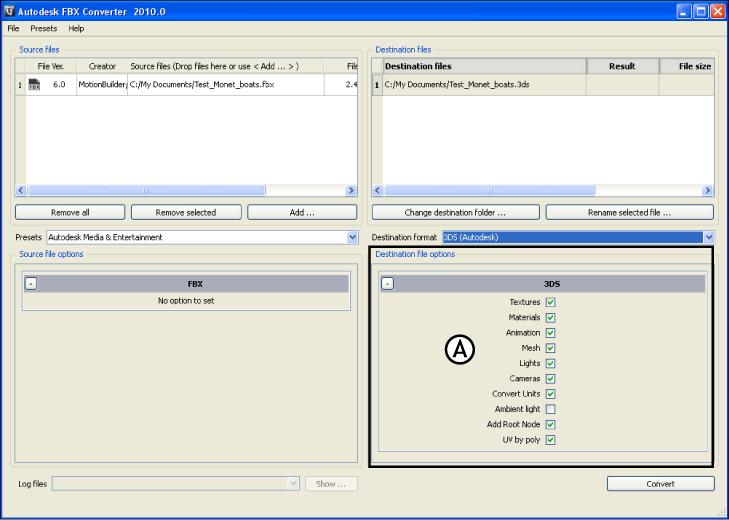The height and width of the screenshot is (520, 729).
Task: Disable the Animation option
Action: pyautogui.click(x=550, y=333)
